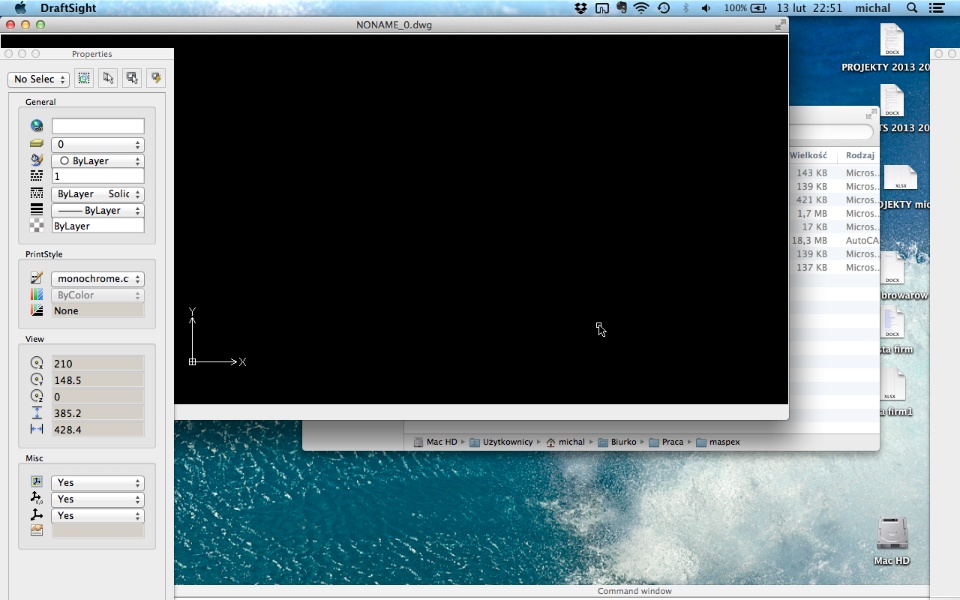Open the greyed-out ByColor dropdown
The image size is (960, 600).
98,295
